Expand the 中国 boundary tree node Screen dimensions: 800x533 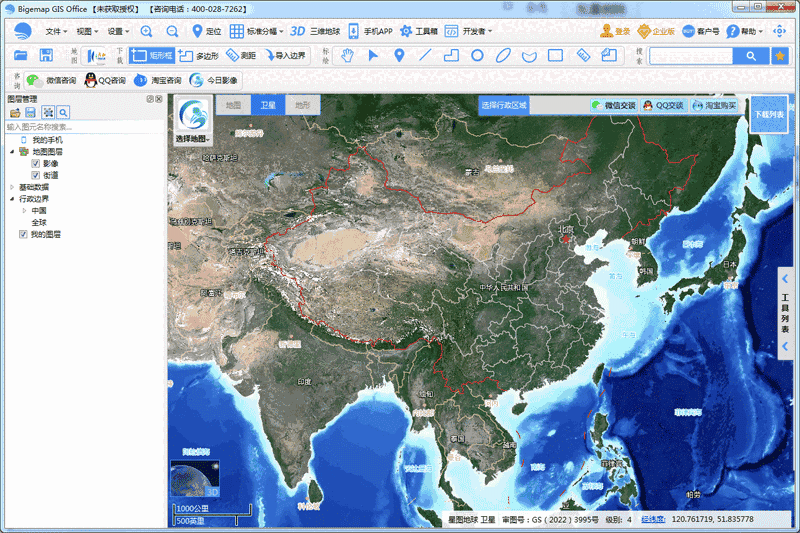(x=25, y=211)
